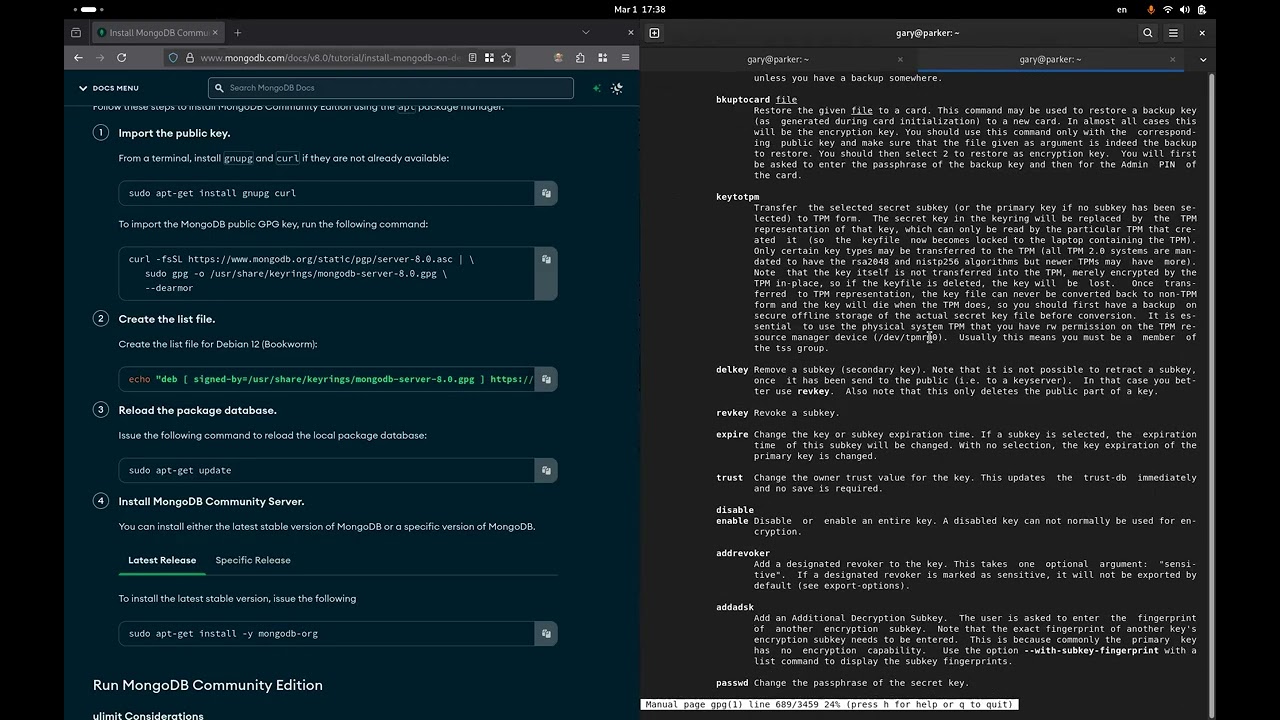Click the volume icon in the top bar

pos(1185,9)
